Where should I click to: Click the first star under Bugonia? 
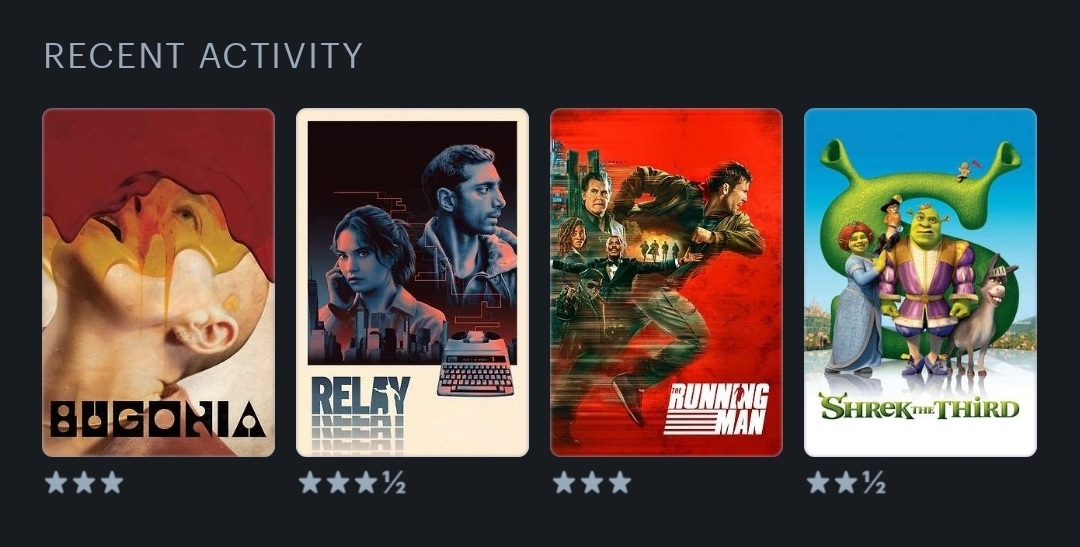click(56, 482)
